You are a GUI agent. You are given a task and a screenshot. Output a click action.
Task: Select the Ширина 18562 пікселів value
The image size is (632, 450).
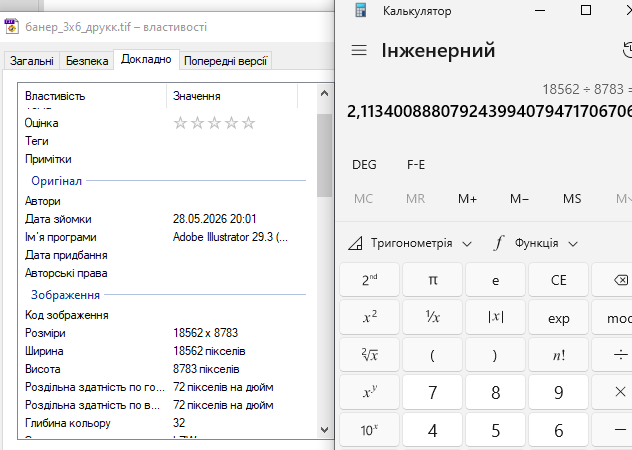209,351
